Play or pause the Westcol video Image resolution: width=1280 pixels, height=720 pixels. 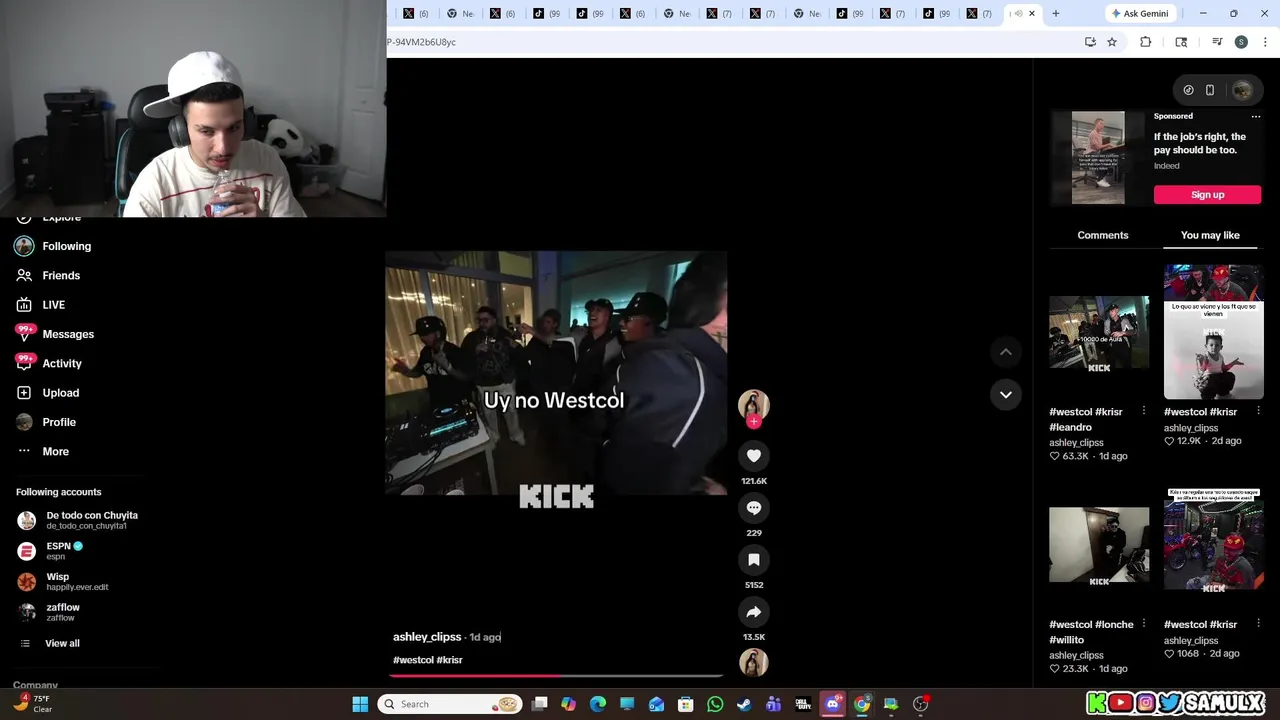click(556, 373)
